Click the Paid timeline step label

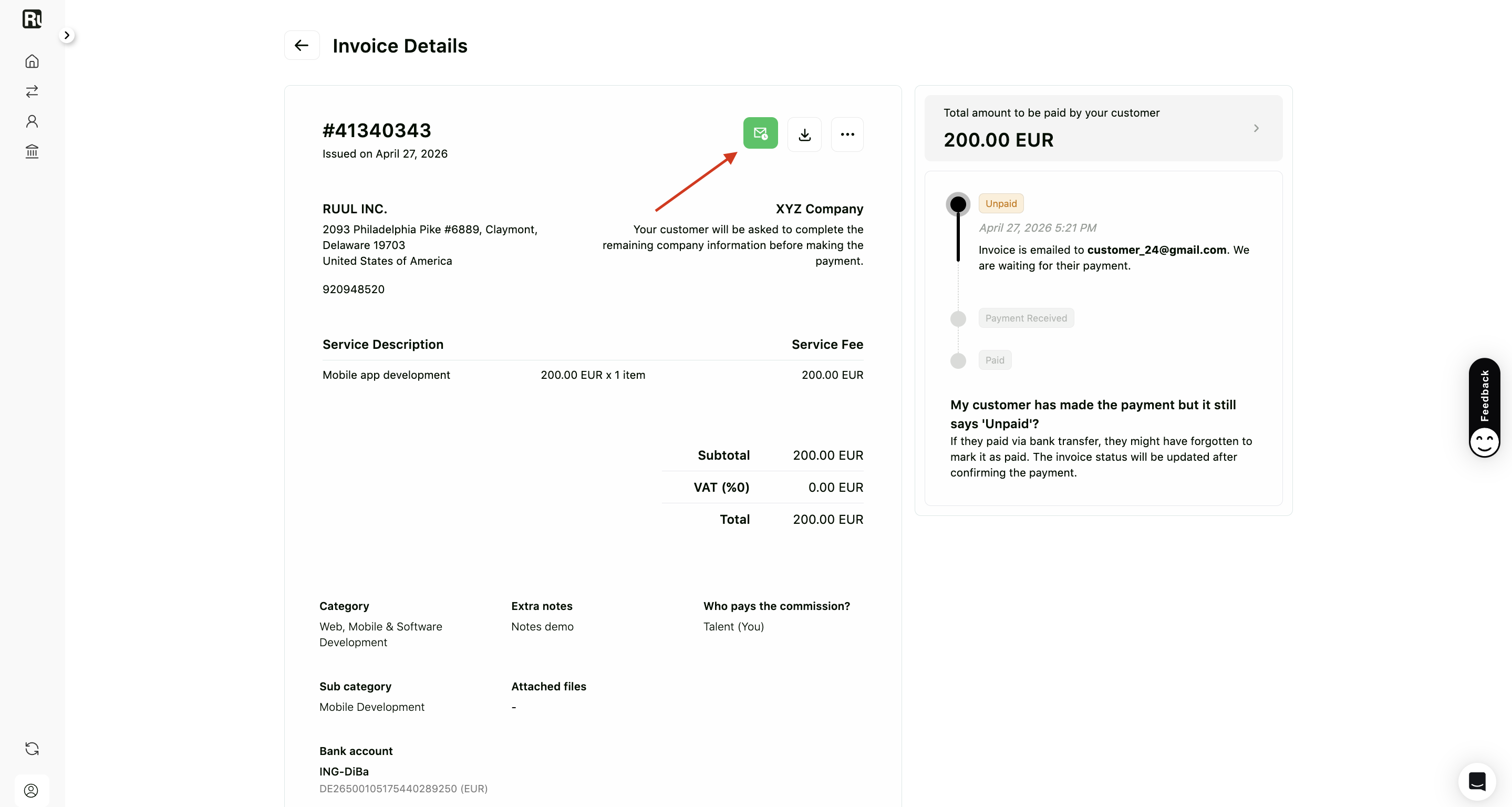995,360
